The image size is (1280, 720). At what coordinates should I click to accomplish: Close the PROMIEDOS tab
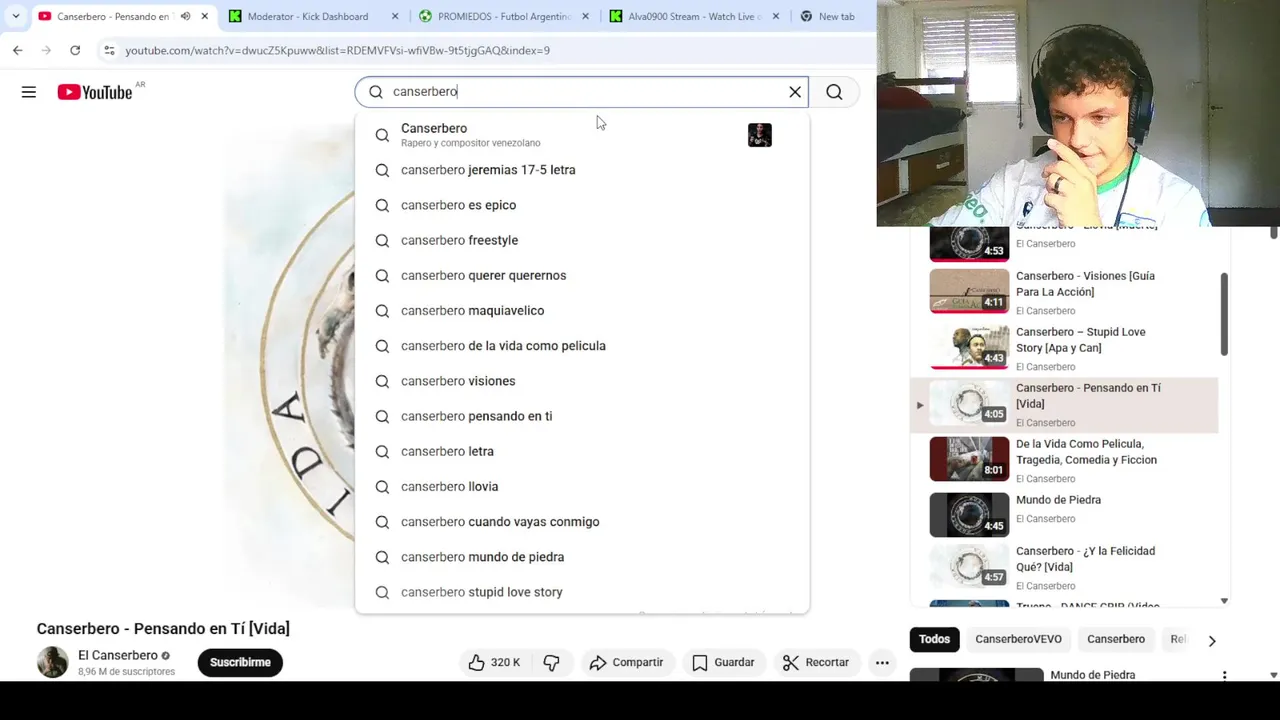point(585,16)
